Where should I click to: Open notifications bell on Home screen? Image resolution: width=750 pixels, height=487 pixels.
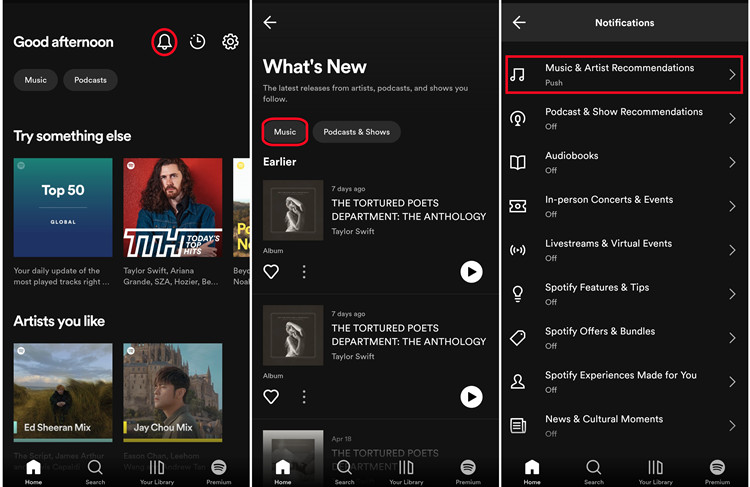coord(165,42)
